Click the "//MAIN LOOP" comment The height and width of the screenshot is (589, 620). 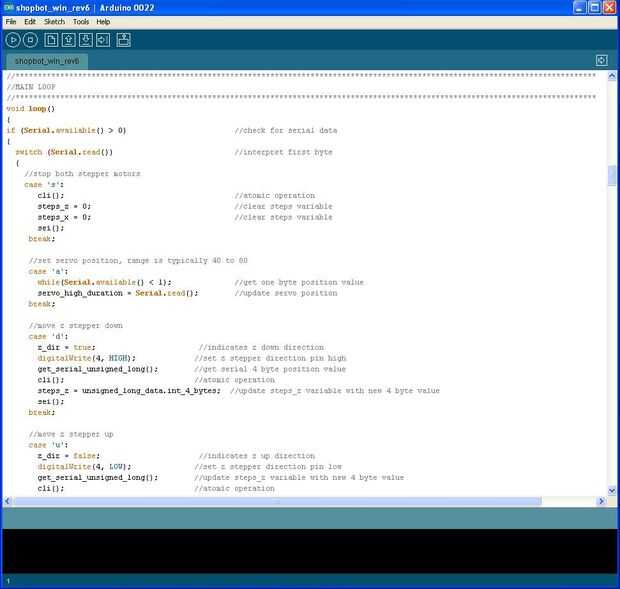(31, 87)
